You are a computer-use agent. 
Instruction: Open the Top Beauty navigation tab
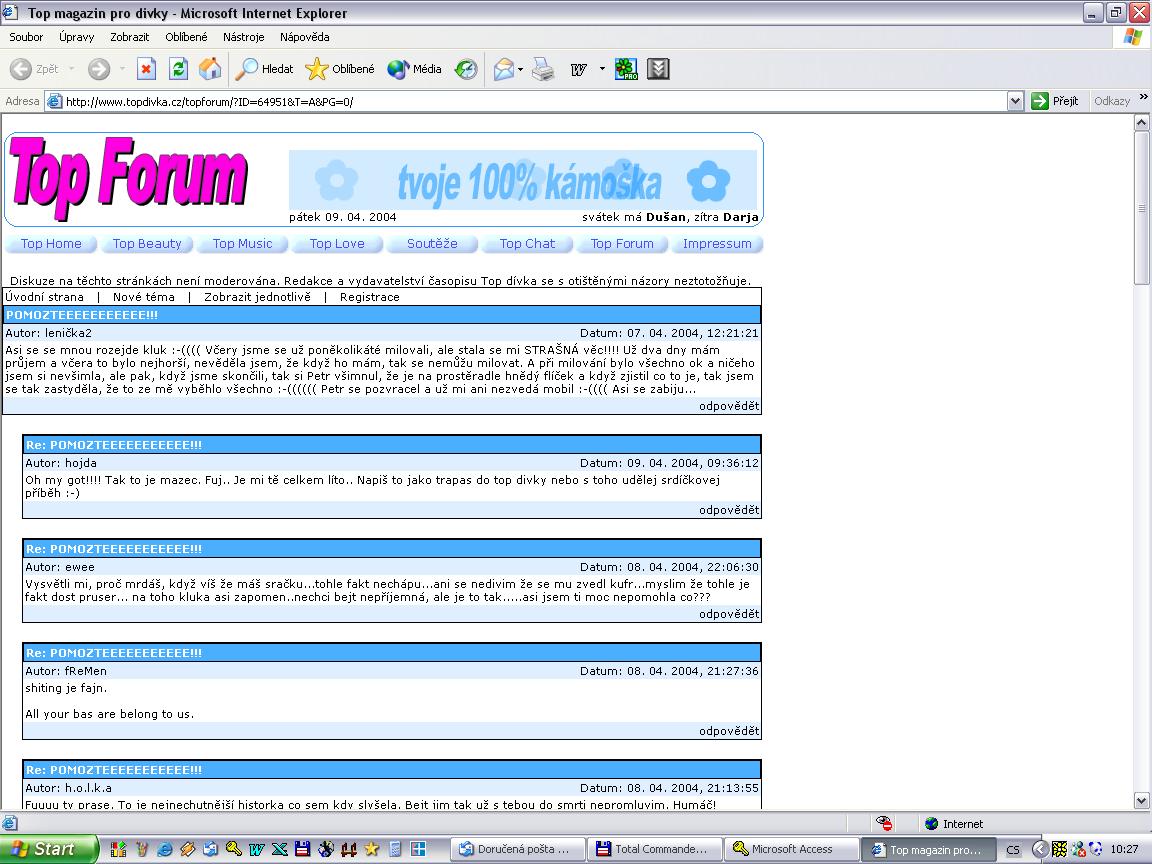(x=147, y=244)
